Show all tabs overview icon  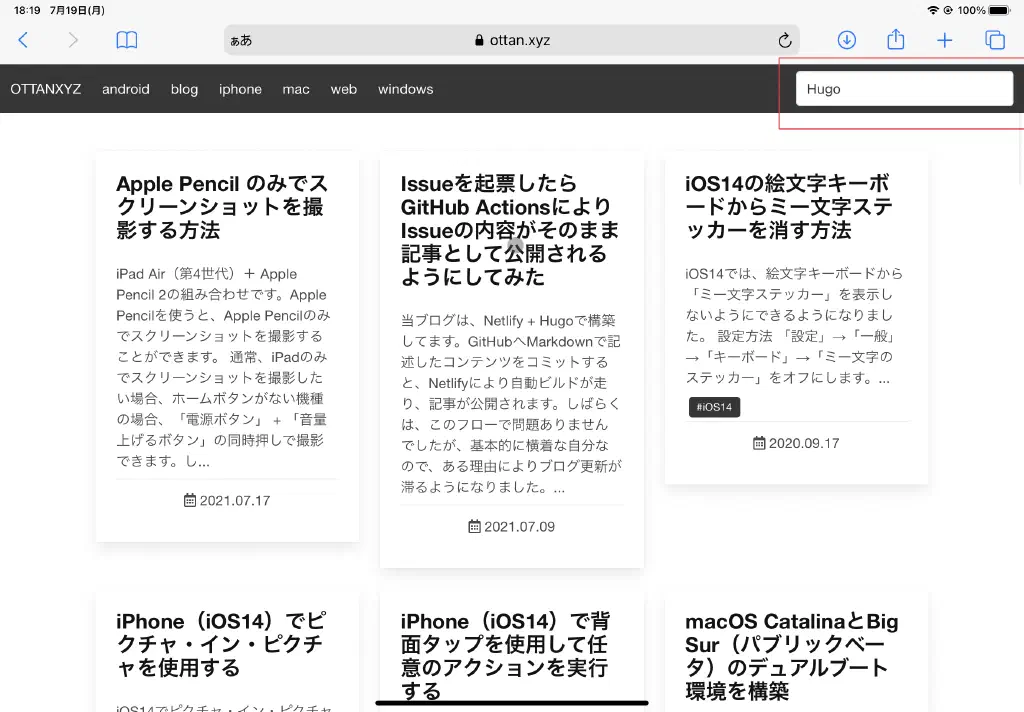(994, 40)
